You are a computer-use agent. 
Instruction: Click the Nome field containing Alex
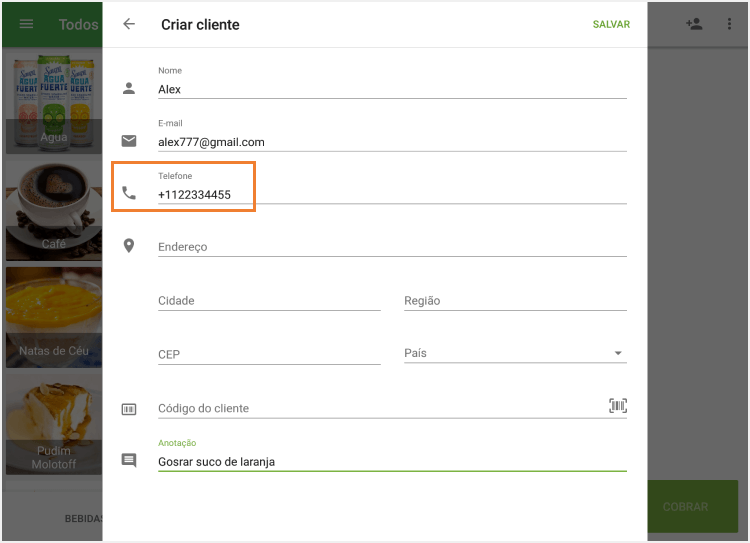(x=392, y=89)
